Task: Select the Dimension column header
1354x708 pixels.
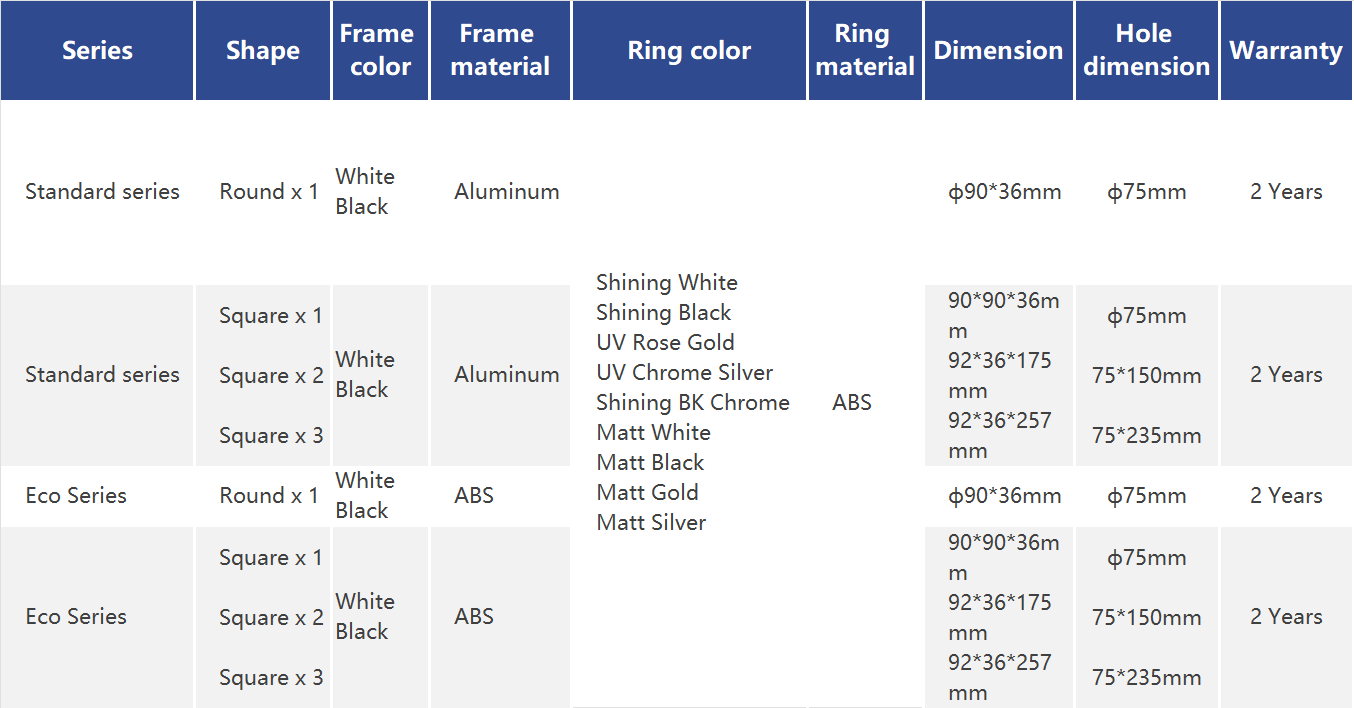Action: point(998,51)
